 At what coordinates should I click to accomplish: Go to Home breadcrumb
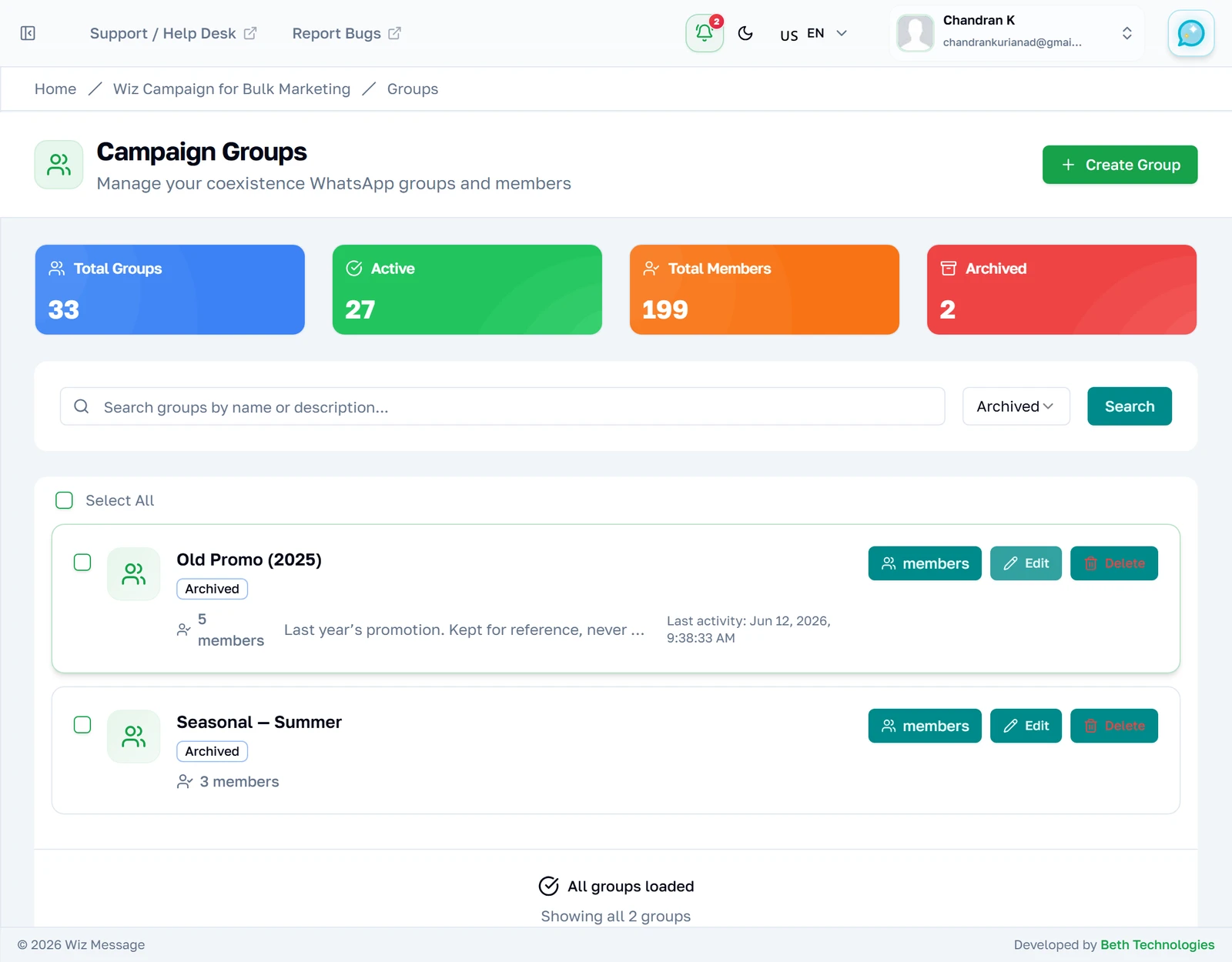(55, 89)
